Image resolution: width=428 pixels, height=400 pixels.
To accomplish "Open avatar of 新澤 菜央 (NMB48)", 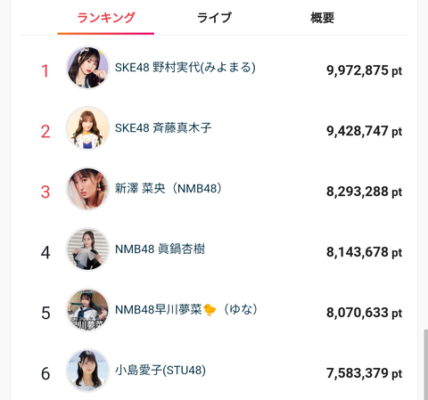I will coord(88,189).
